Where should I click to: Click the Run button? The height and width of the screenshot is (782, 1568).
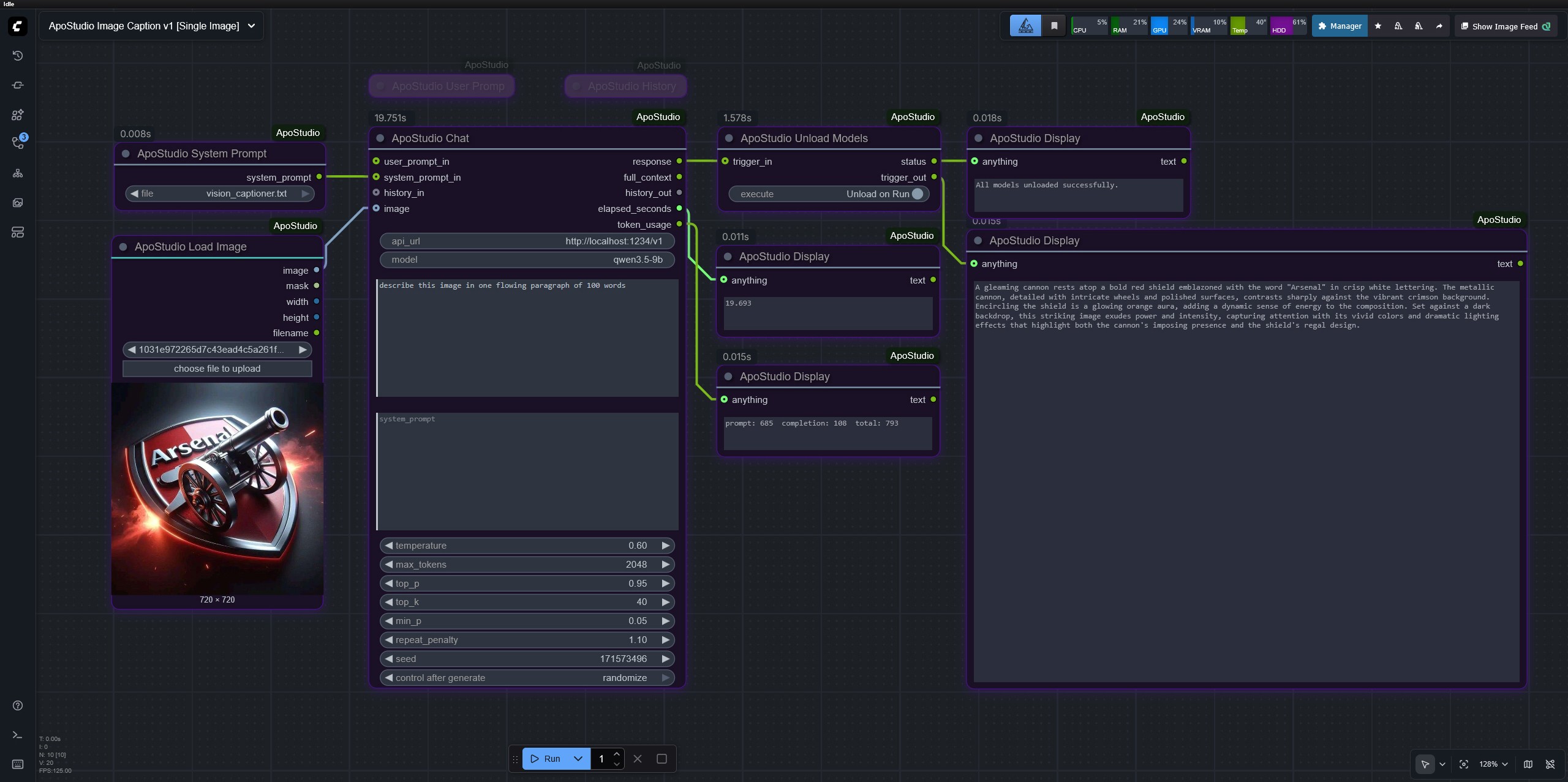pyautogui.click(x=545, y=759)
